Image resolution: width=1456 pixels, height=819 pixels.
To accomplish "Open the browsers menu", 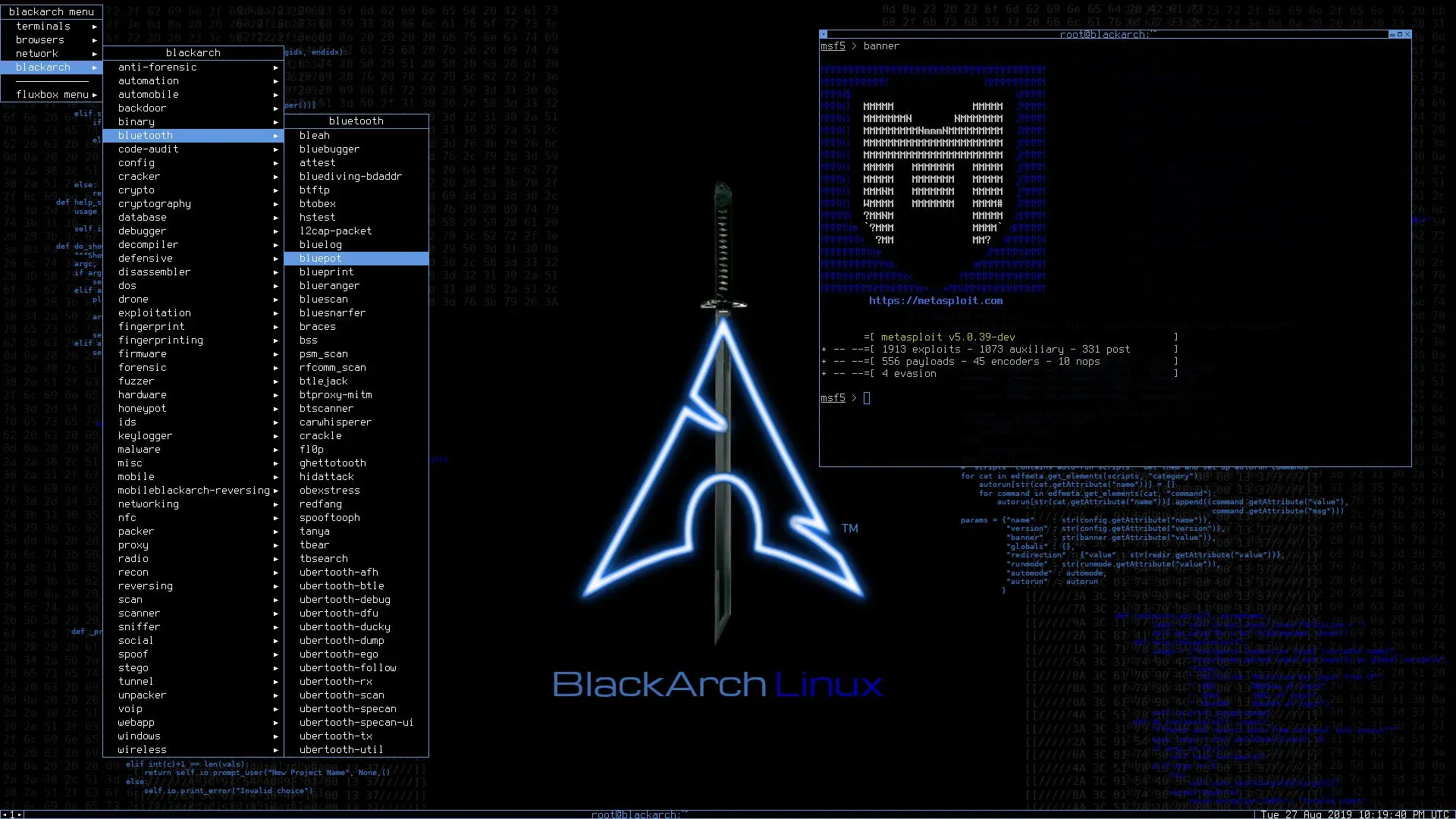I will coord(39,39).
